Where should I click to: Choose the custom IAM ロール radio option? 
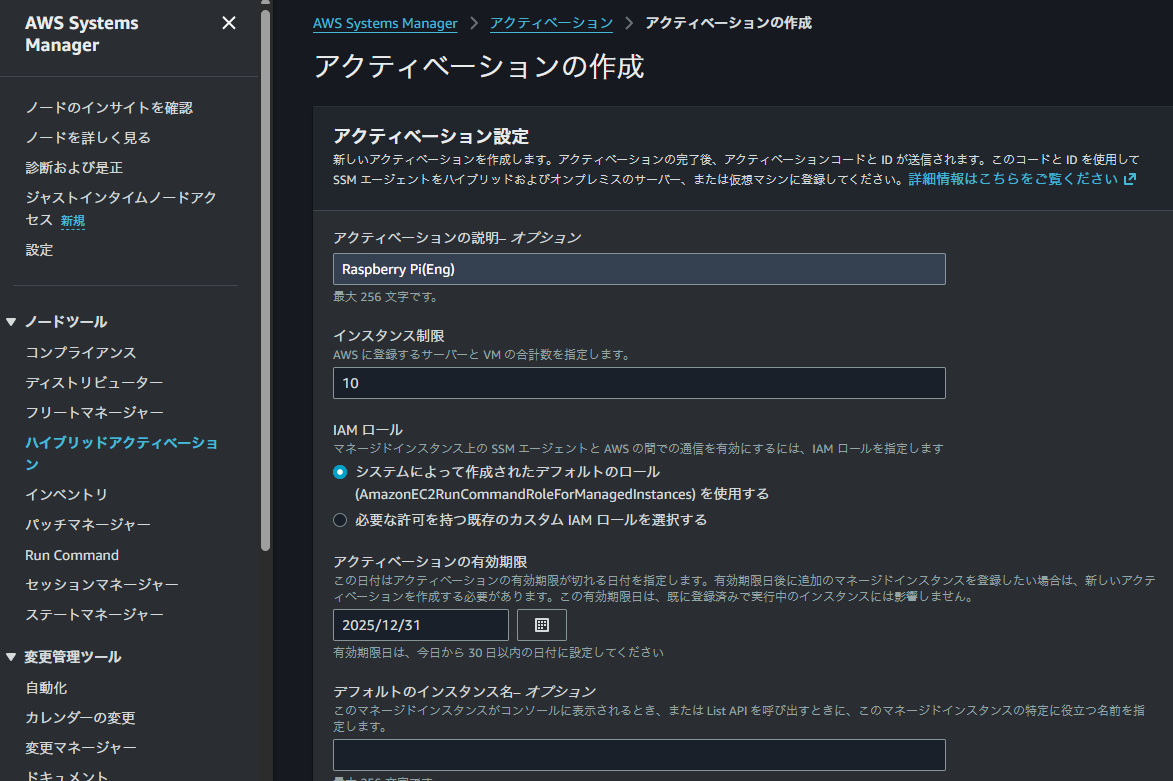pyautogui.click(x=340, y=519)
